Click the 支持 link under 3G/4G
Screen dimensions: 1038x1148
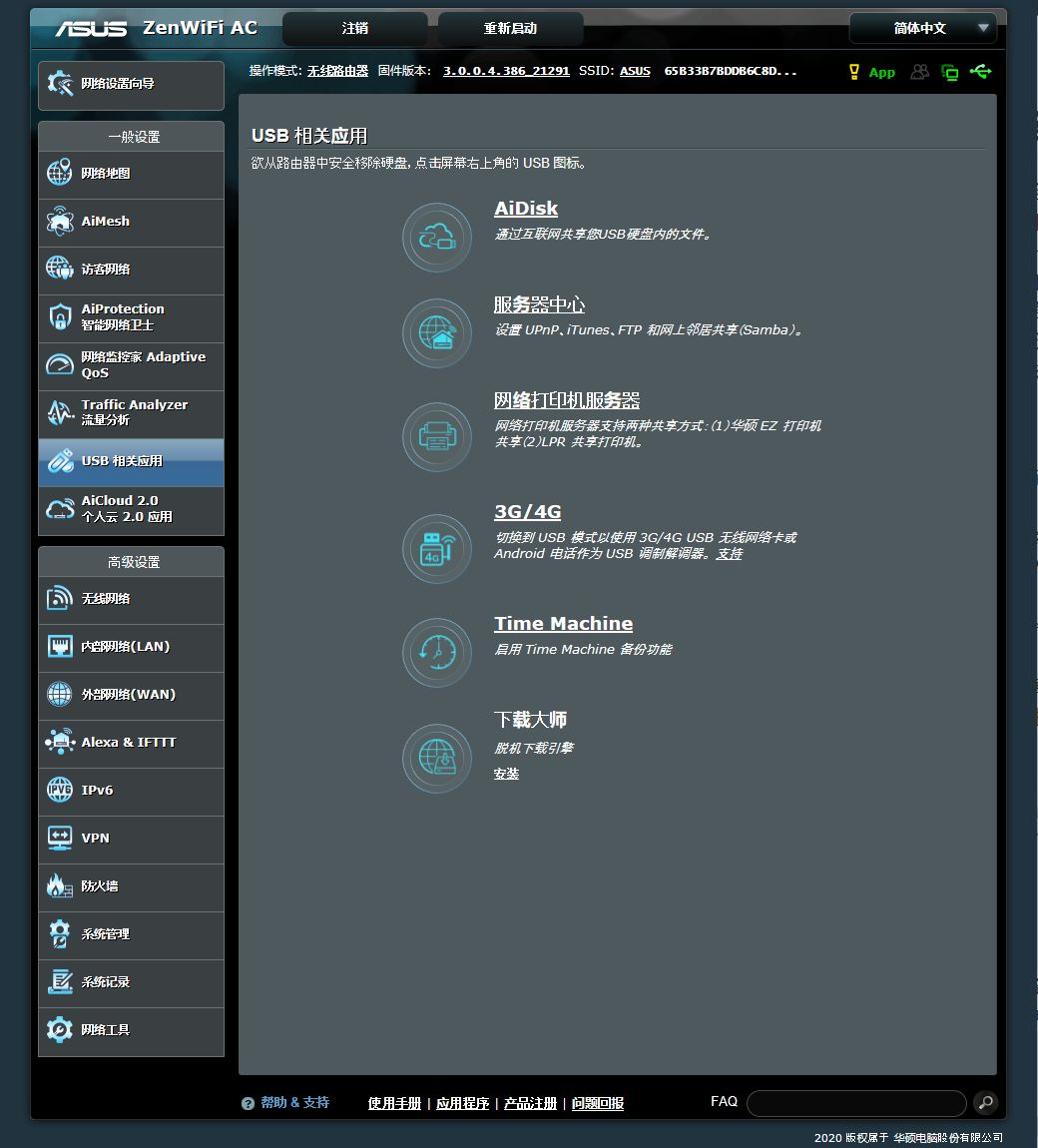pyautogui.click(x=729, y=554)
